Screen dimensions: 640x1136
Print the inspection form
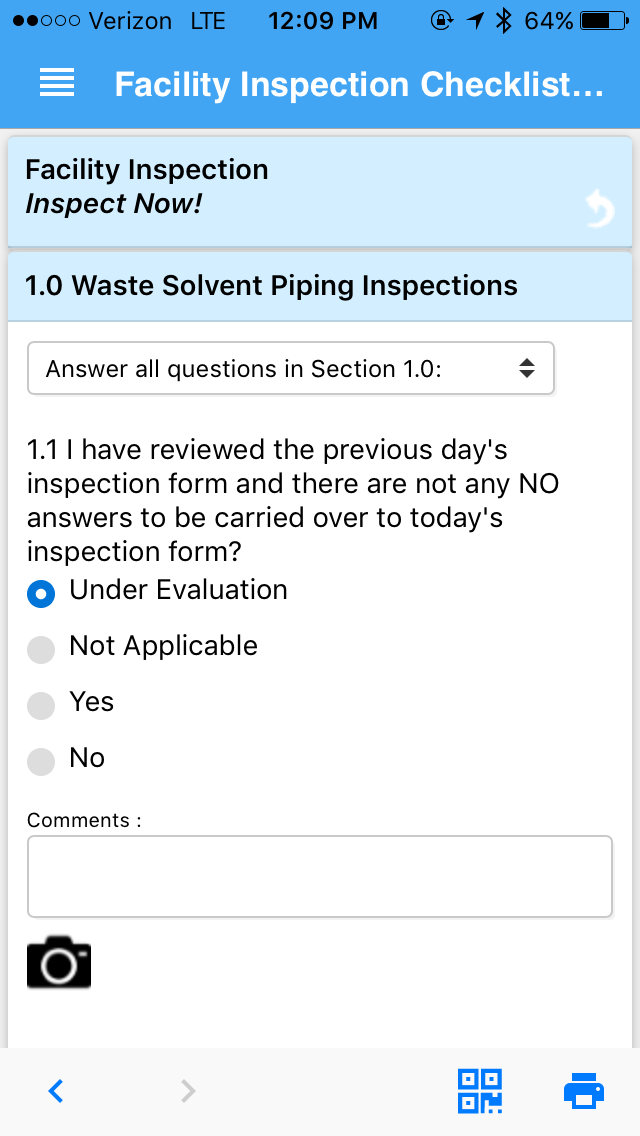click(x=584, y=1091)
